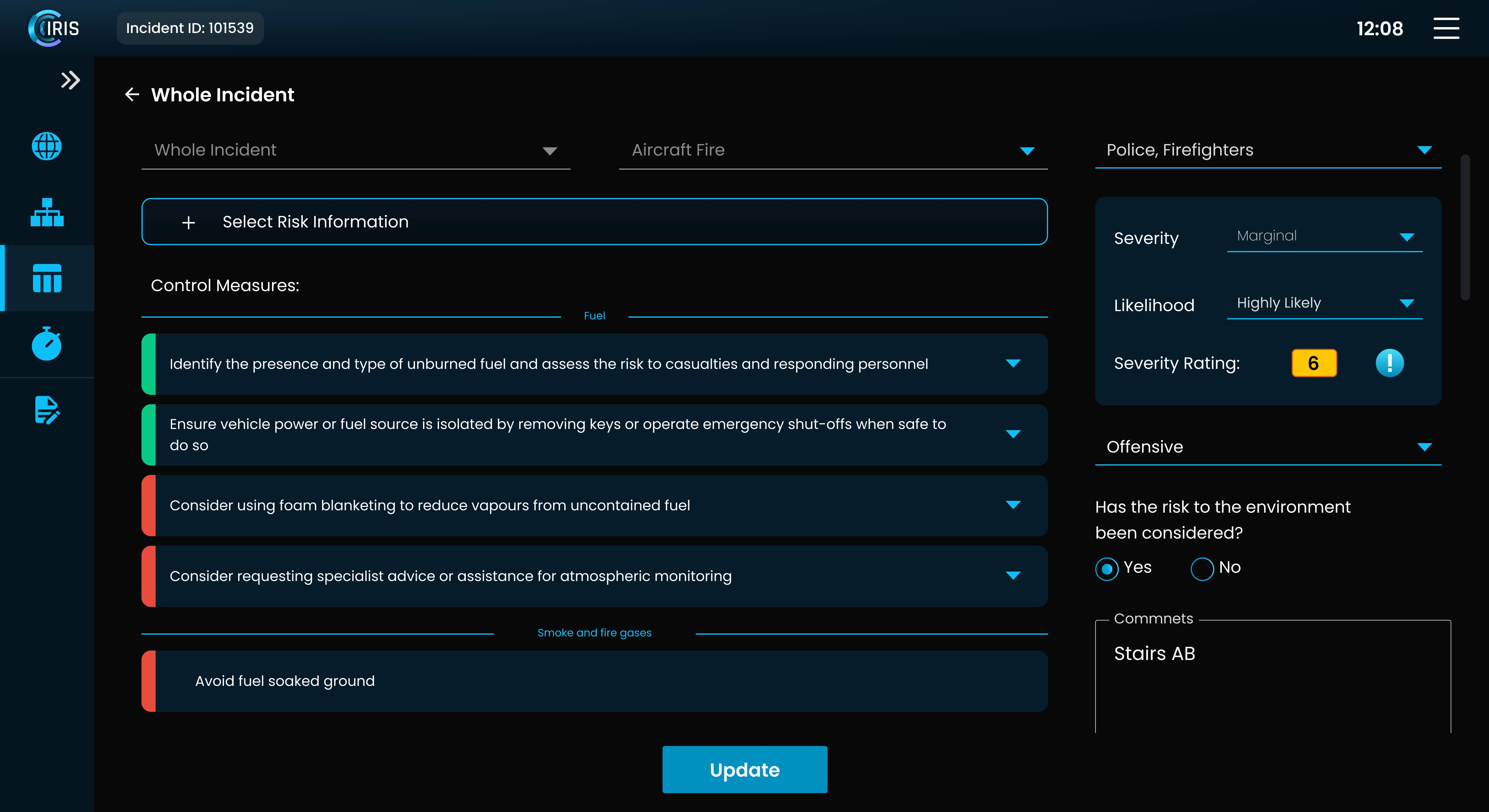The width and height of the screenshot is (1489, 812).
Task: Click the severity rating exclamation info icon
Action: point(1389,363)
